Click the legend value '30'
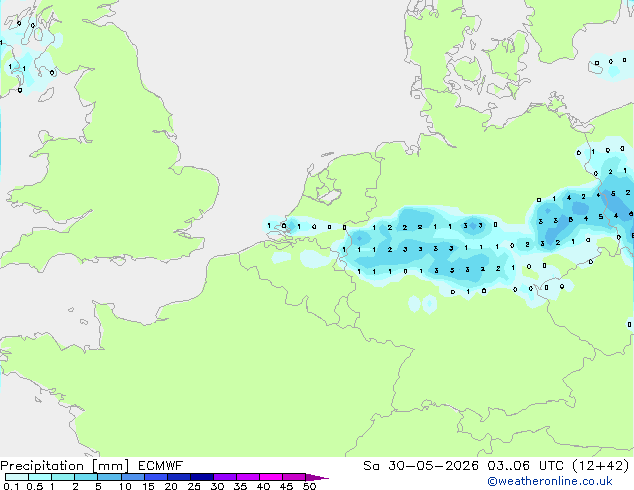 (x=218, y=486)
